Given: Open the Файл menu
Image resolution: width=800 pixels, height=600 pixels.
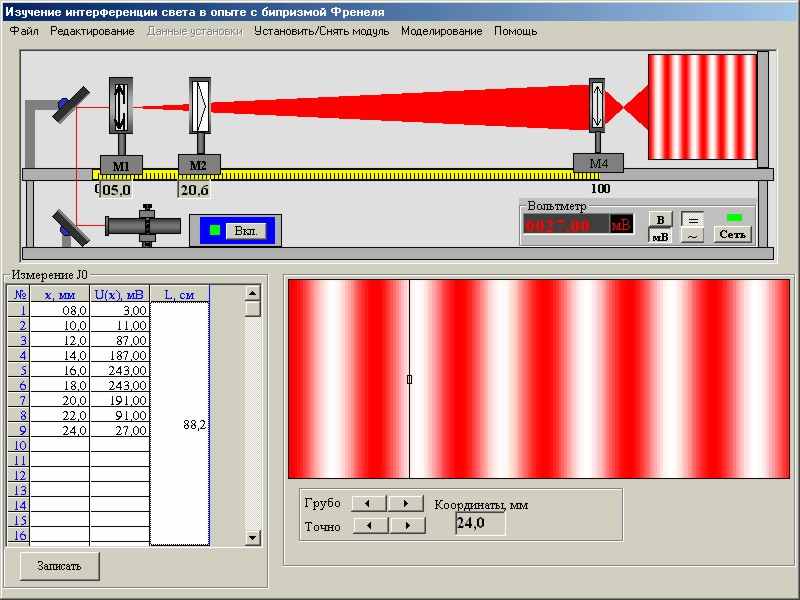Looking at the screenshot, I should pos(24,31).
